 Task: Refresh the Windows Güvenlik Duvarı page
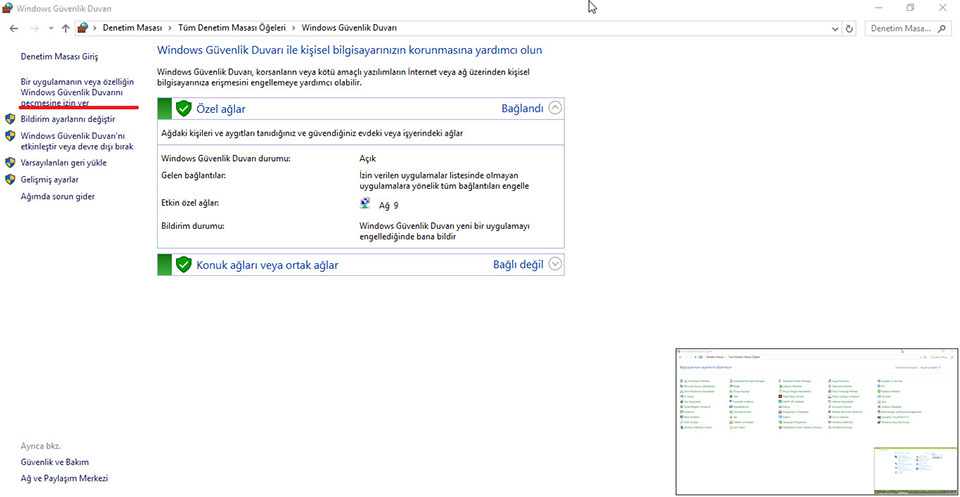click(849, 29)
